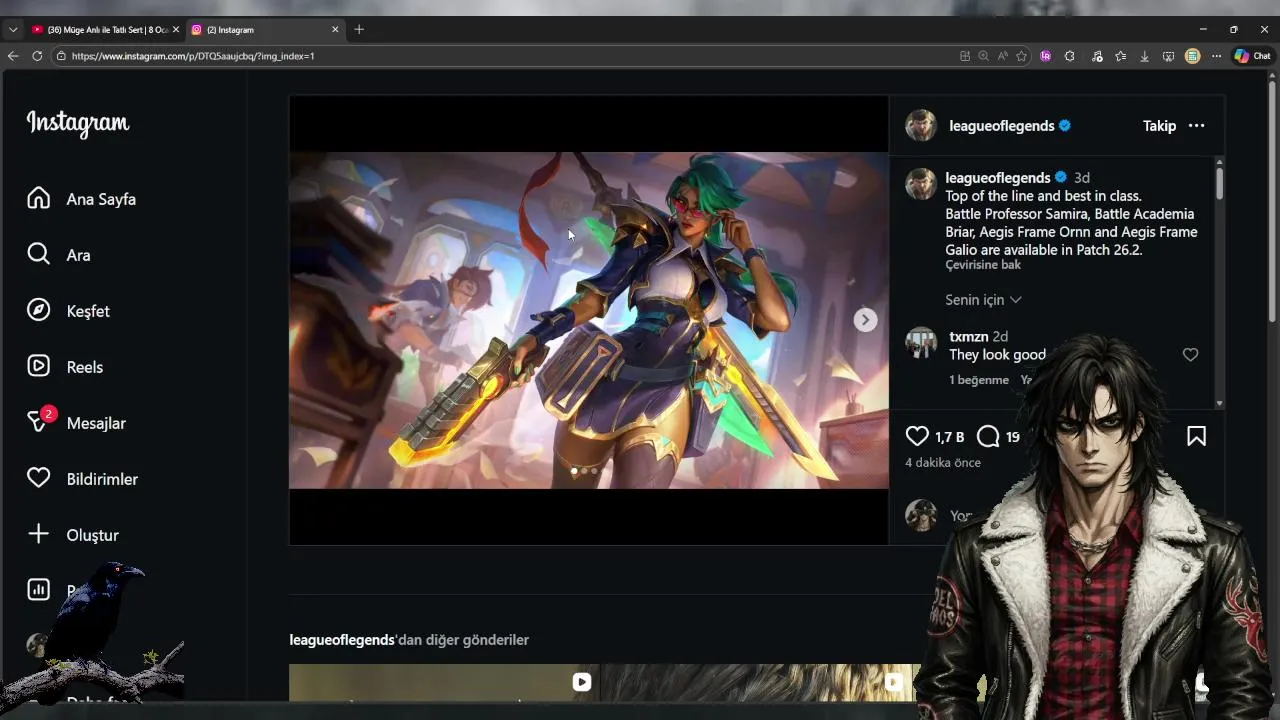Click the screenshot capture toolbar icon

click(1168, 56)
